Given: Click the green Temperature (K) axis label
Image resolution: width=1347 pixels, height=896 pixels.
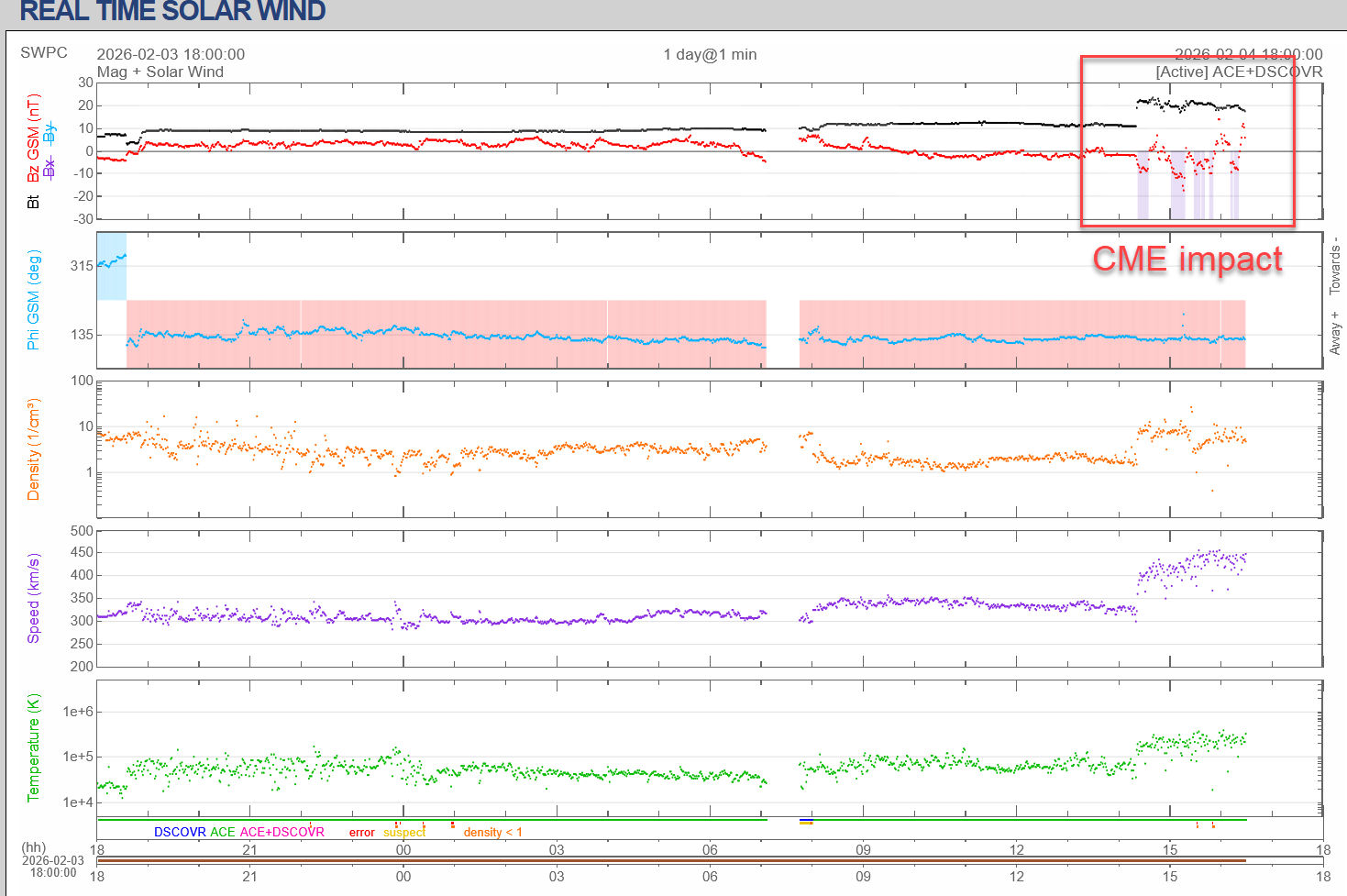Looking at the screenshot, I should [x=33, y=747].
